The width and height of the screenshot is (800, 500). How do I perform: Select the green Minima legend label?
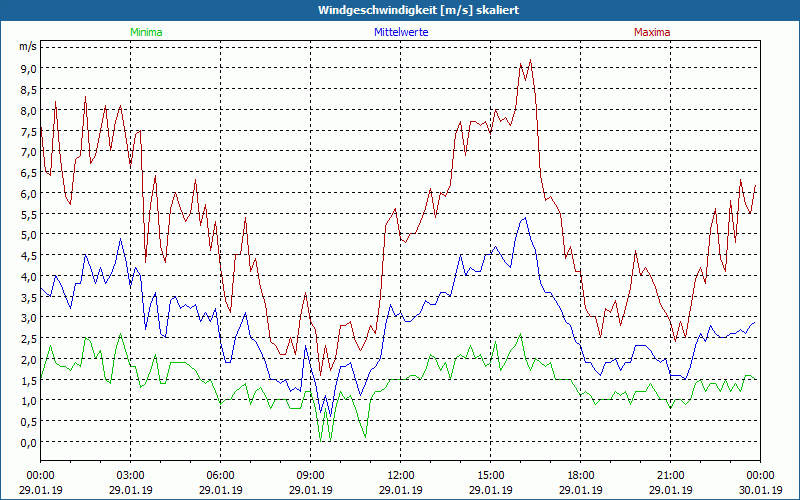pyautogui.click(x=146, y=32)
